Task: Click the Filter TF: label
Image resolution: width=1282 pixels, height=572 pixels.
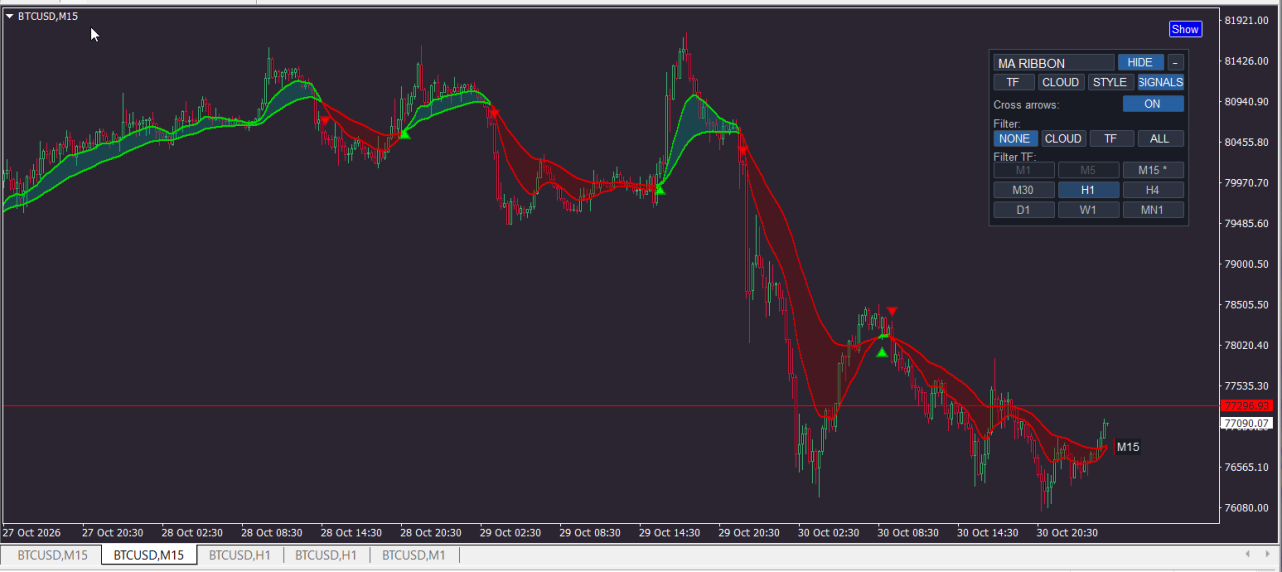Action: (x=1015, y=157)
